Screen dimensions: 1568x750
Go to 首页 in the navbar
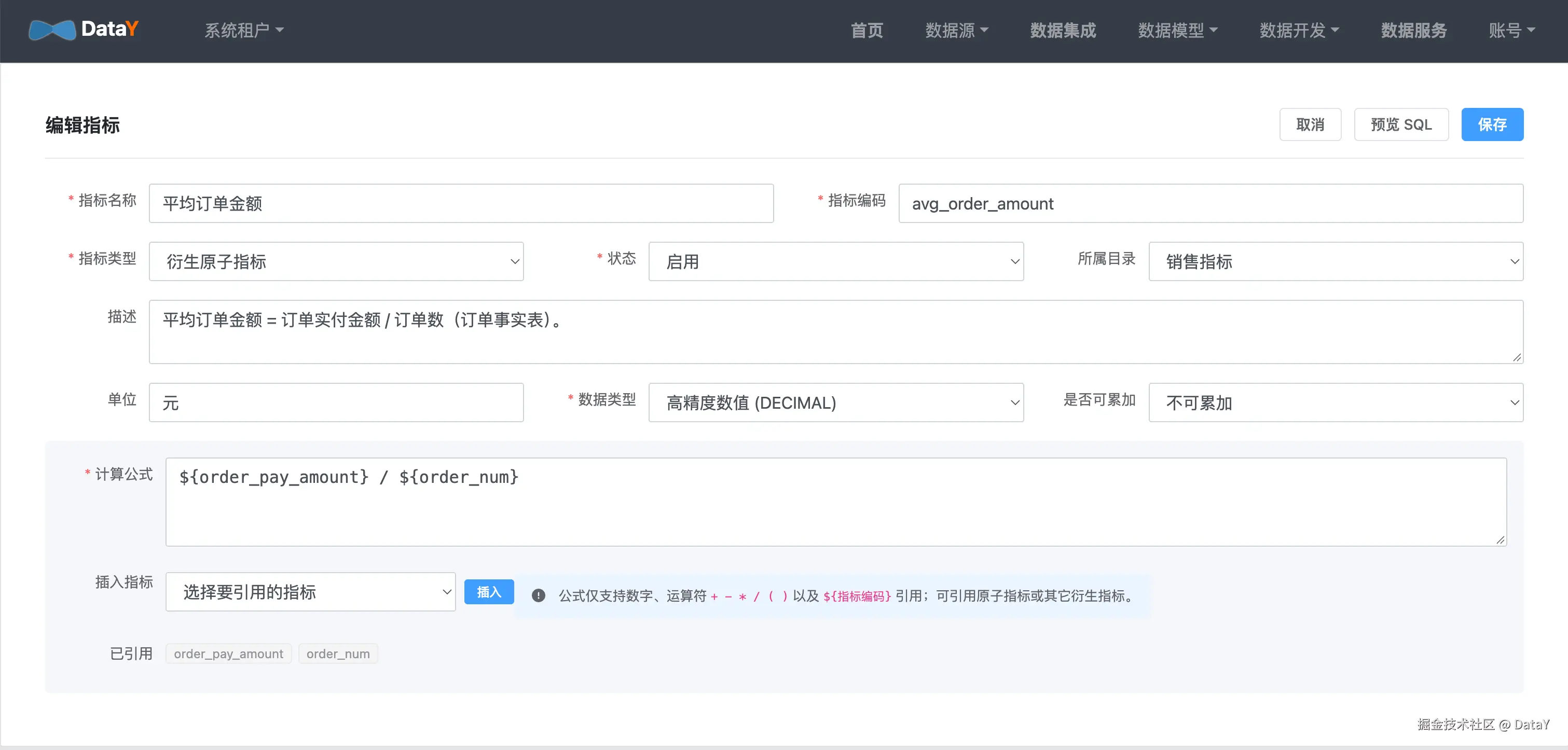pyautogui.click(x=866, y=30)
